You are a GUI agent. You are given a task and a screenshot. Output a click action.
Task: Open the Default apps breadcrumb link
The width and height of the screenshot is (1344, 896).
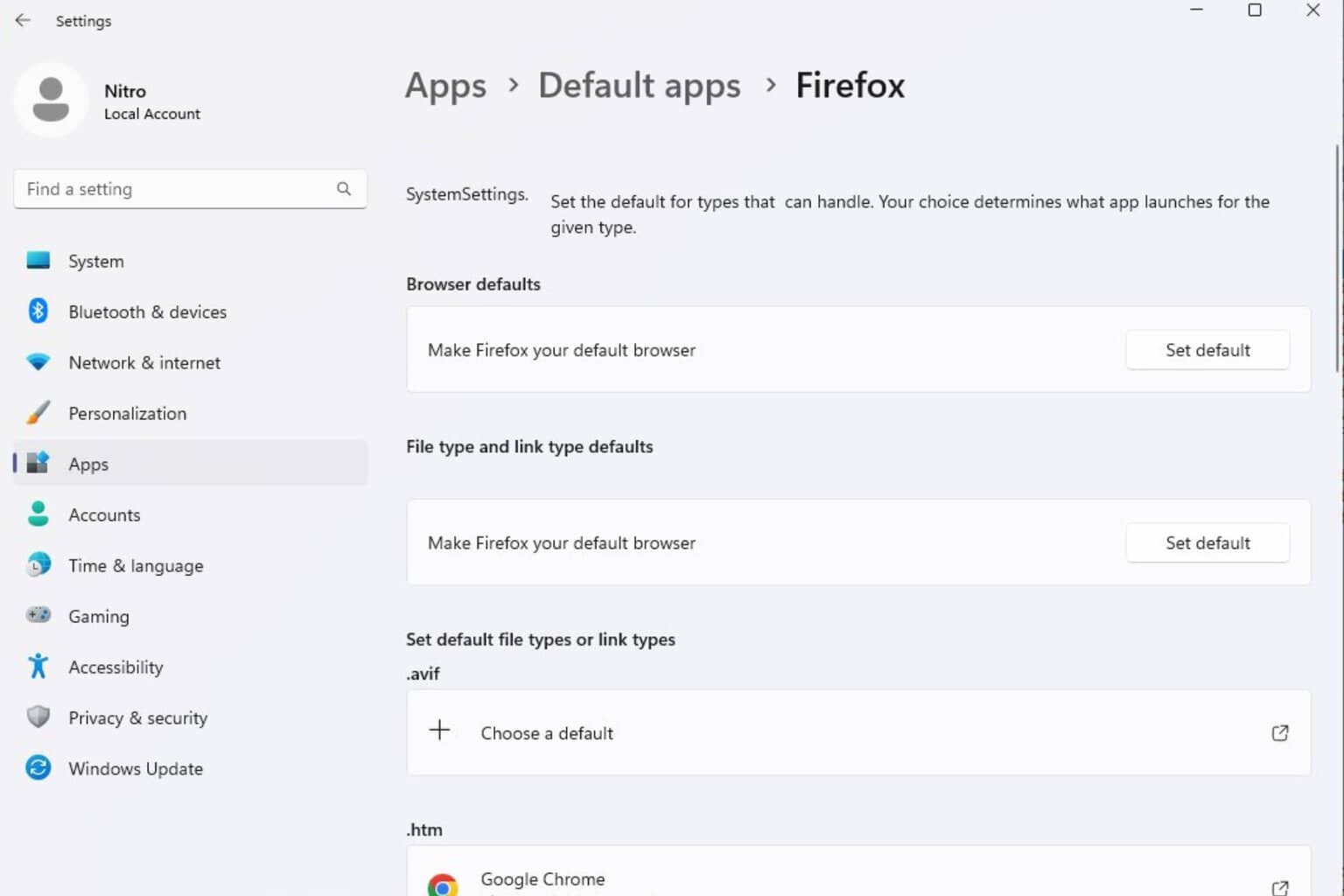click(x=639, y=85)
